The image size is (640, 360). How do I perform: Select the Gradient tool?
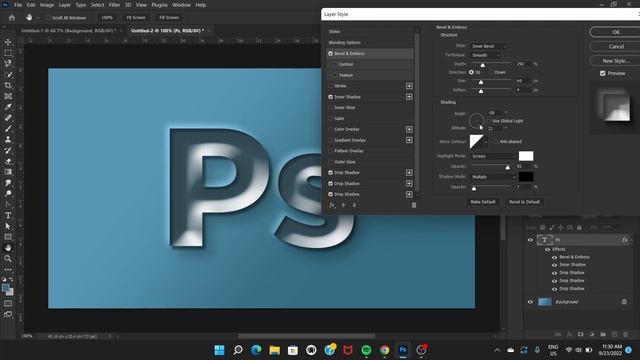click(x=8, y=172)
